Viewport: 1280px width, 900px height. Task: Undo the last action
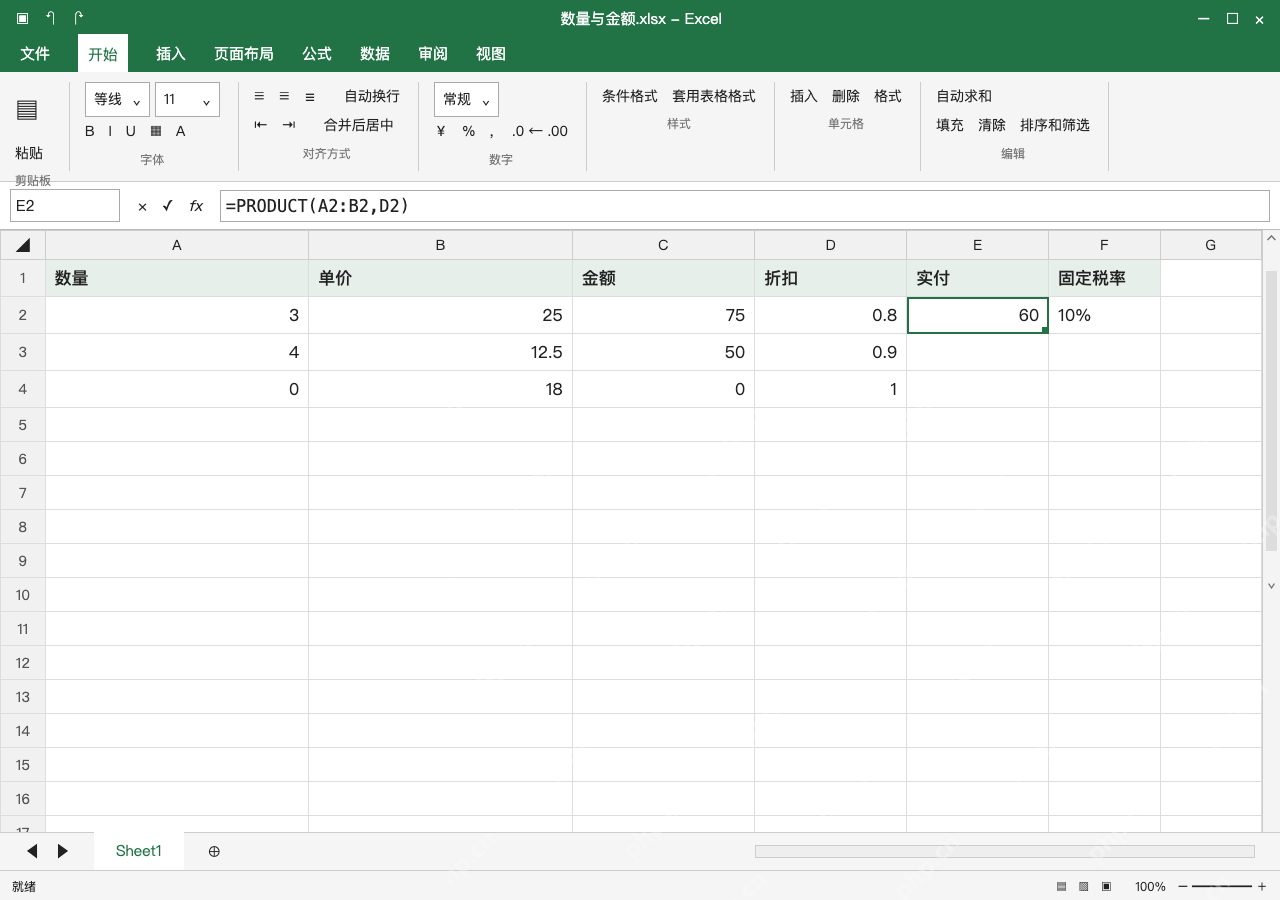(x=50, y=18)
